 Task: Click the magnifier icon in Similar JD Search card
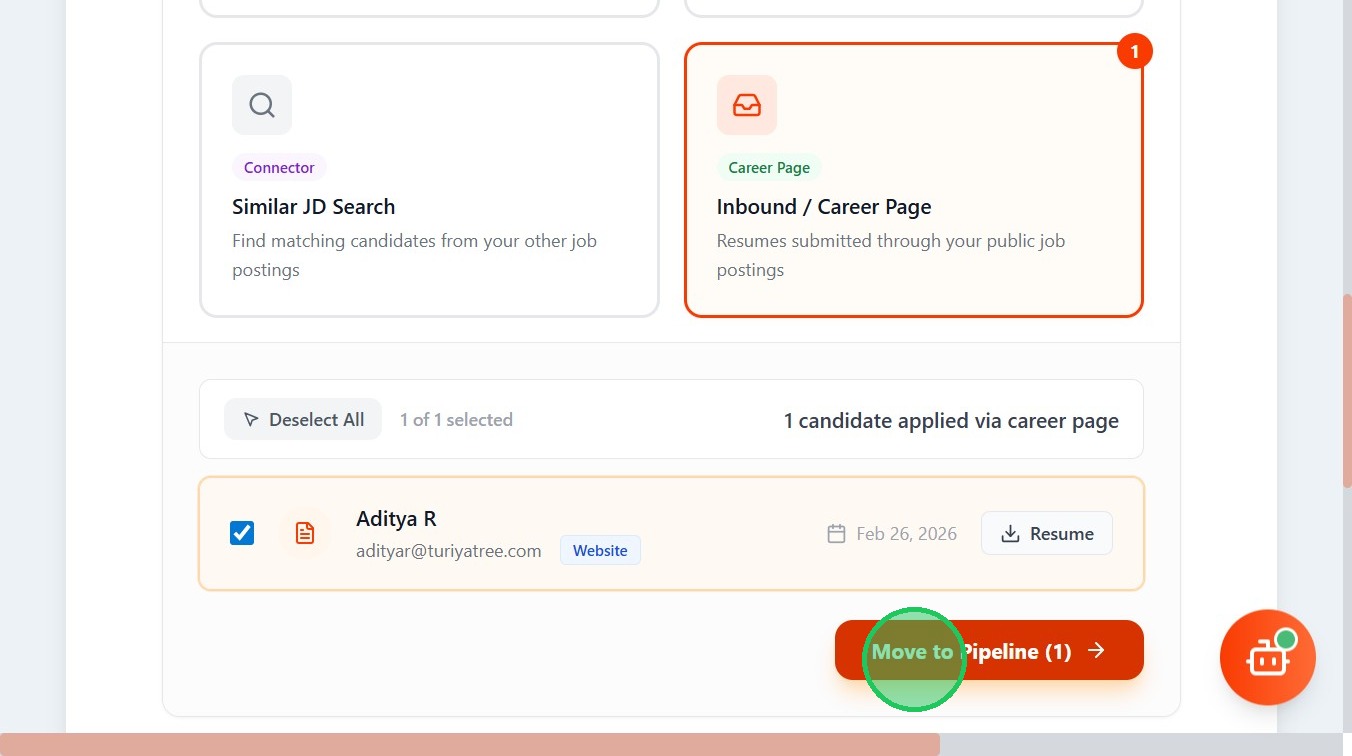[x=262, y=105]
